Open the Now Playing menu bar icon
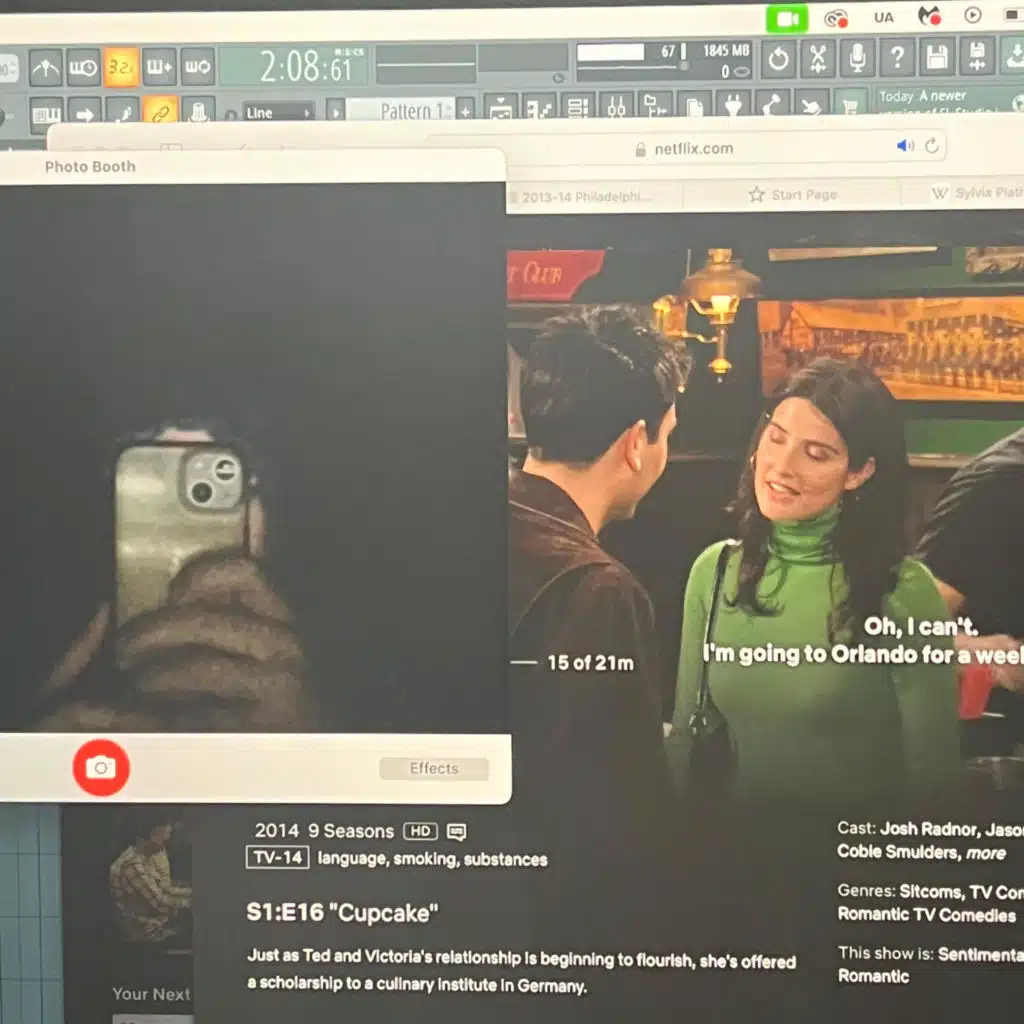 tap(972, 15)
